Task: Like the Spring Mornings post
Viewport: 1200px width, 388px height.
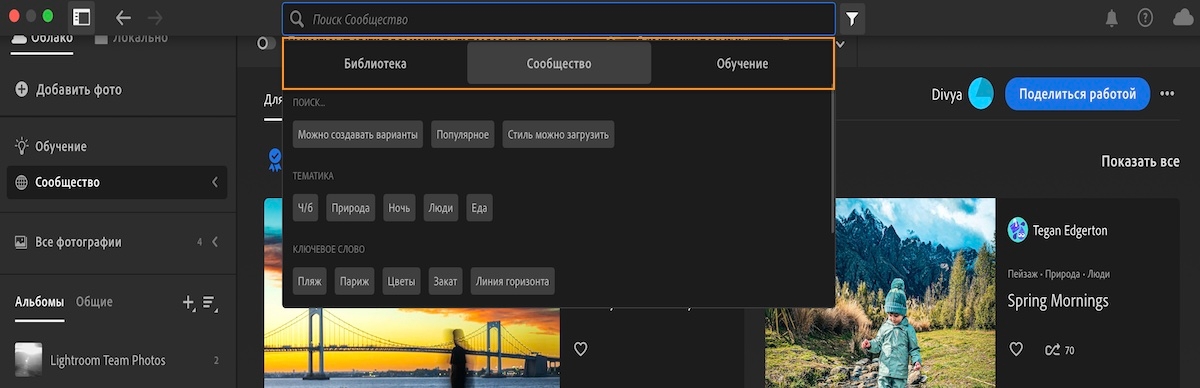Action: tap(1016, 349)
